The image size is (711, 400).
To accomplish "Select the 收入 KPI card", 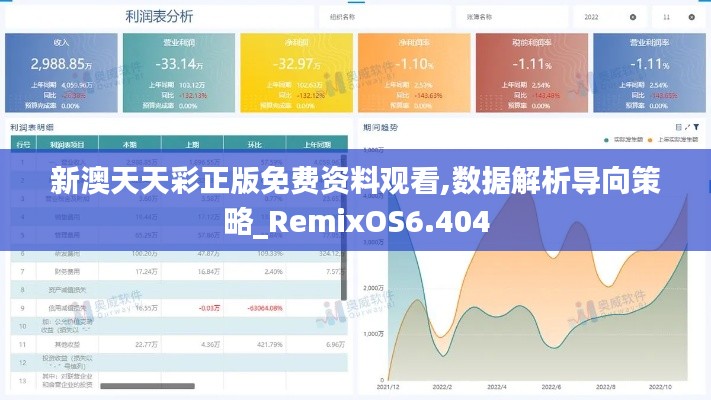I will click(60, 72).
